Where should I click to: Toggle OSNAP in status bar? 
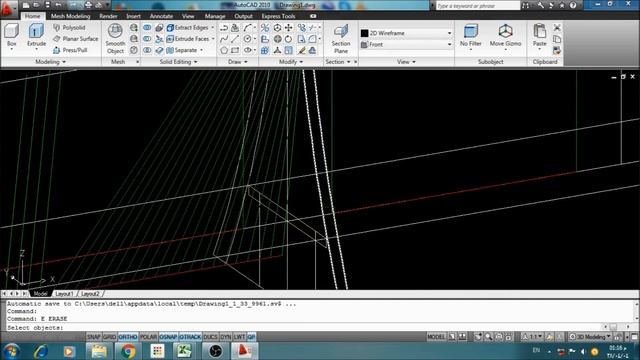click(x=168, y=337)
